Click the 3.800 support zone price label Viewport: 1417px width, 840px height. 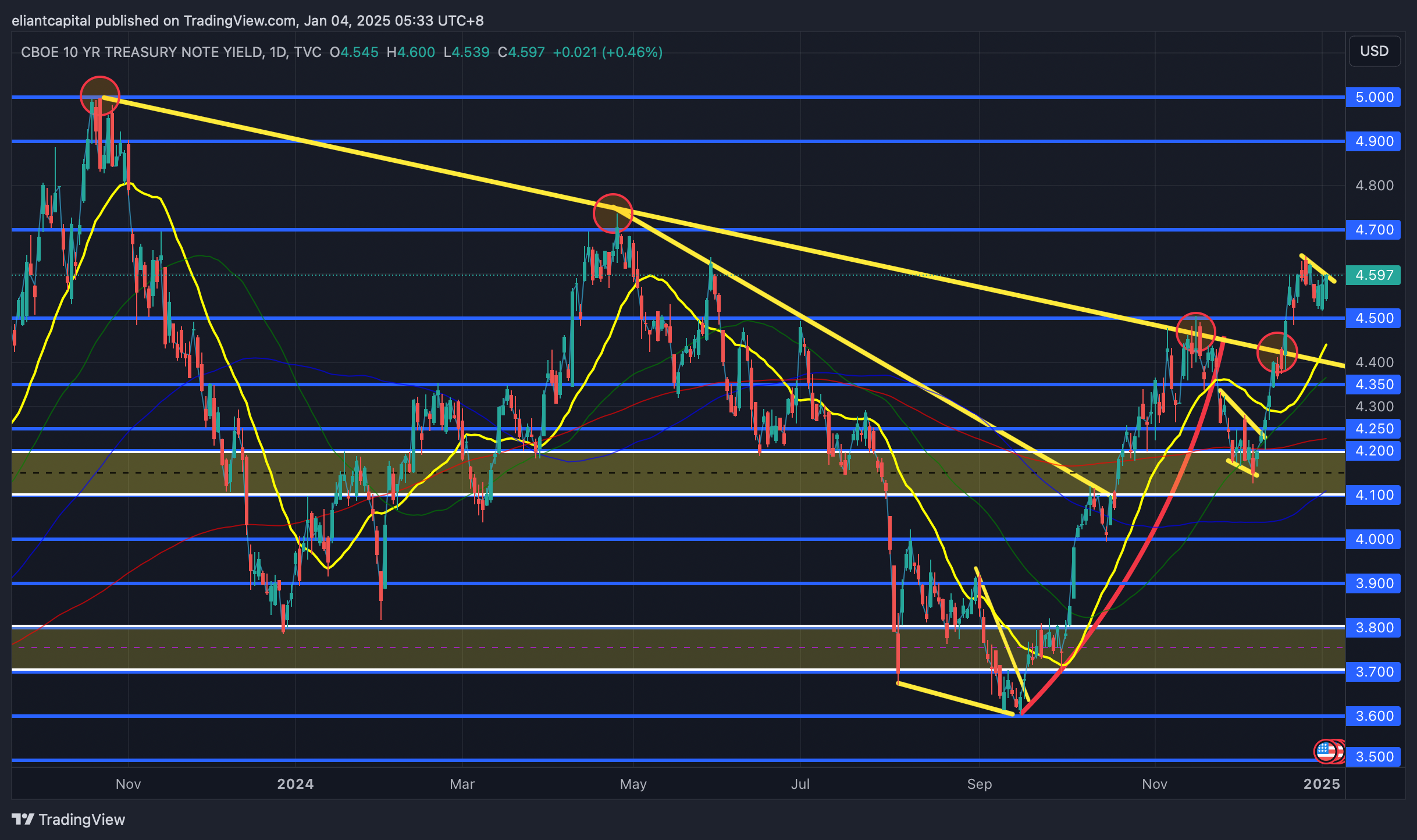(x=1373, y=628)
